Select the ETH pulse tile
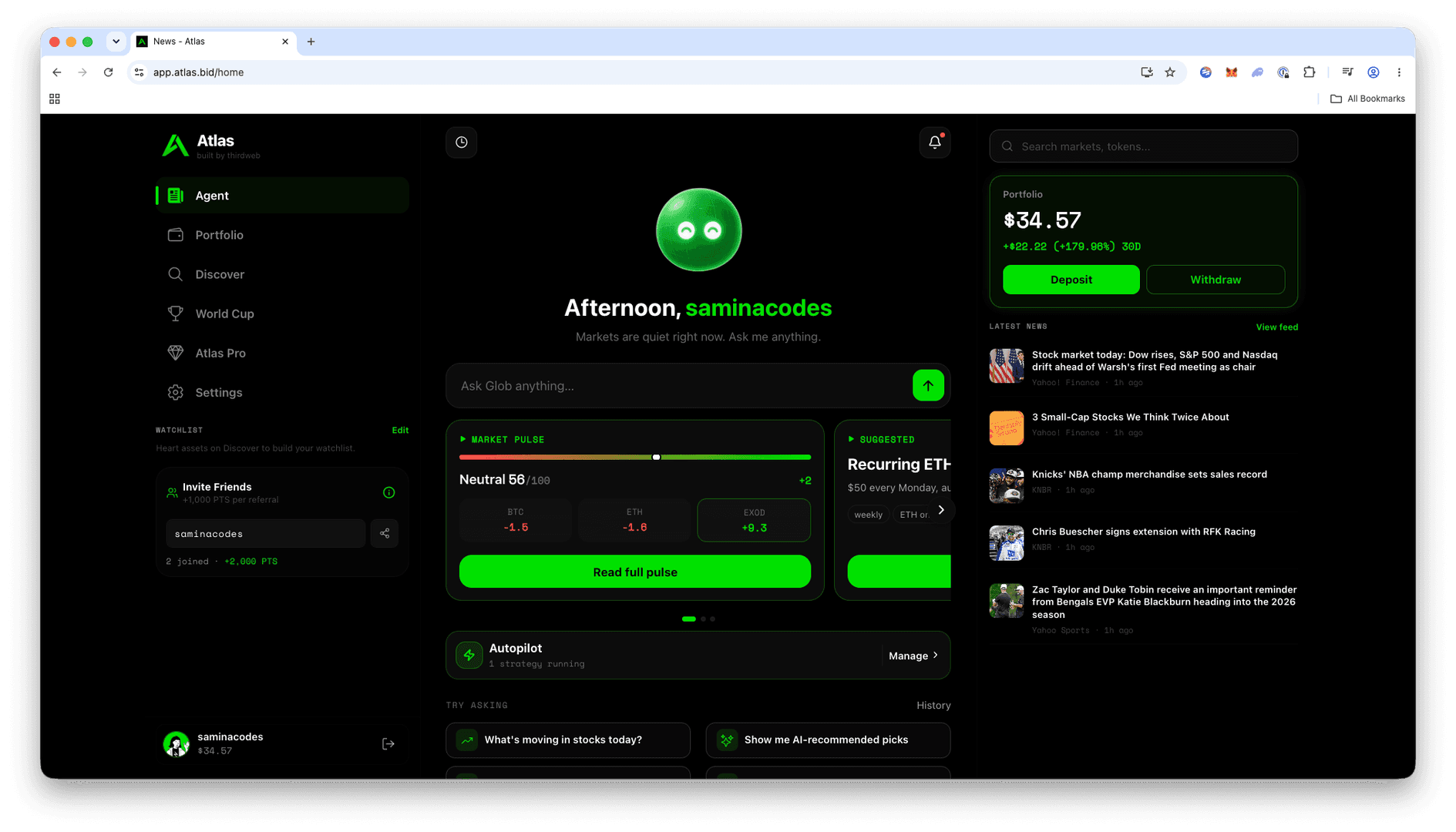 634,520
